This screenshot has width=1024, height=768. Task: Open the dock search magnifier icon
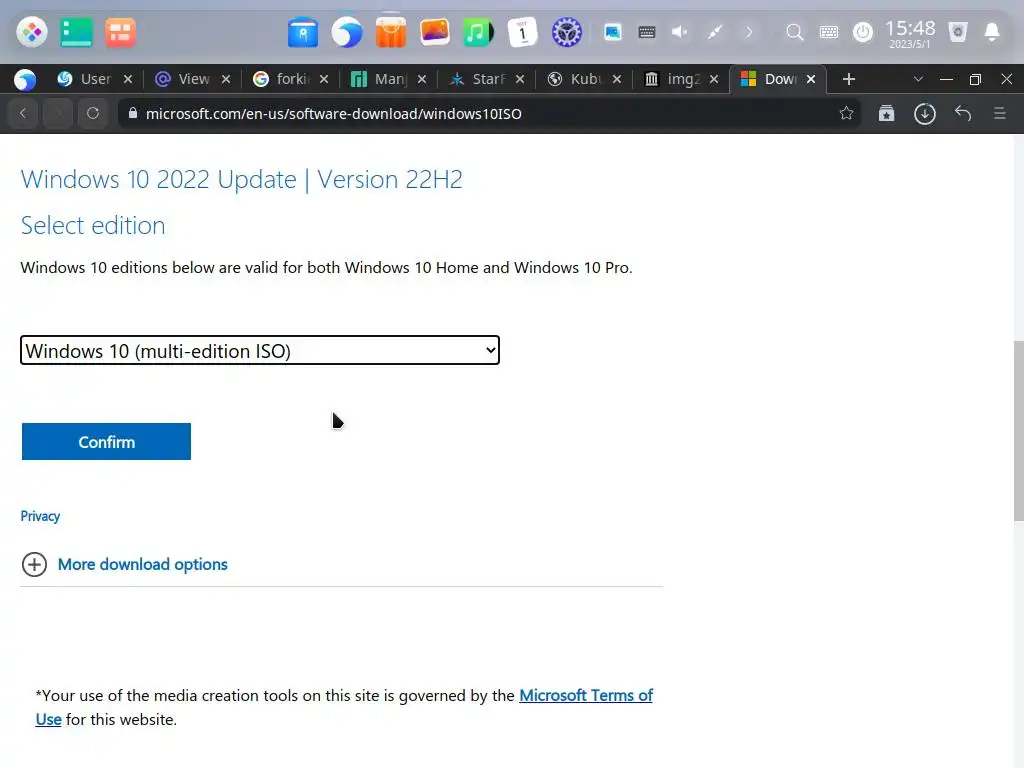click(794, 32)
